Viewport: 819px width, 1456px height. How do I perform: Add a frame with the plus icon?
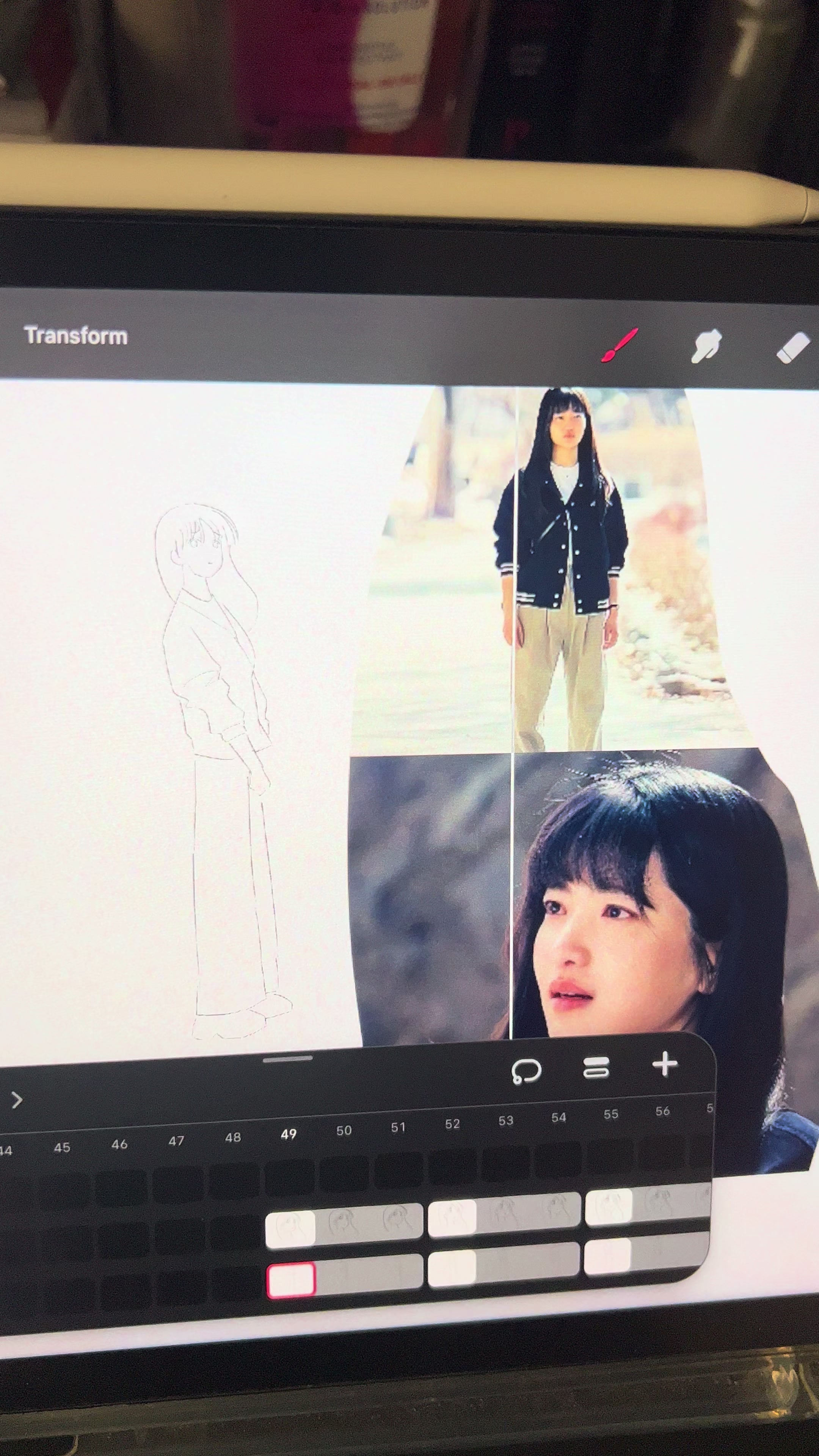click(665, 1064)
